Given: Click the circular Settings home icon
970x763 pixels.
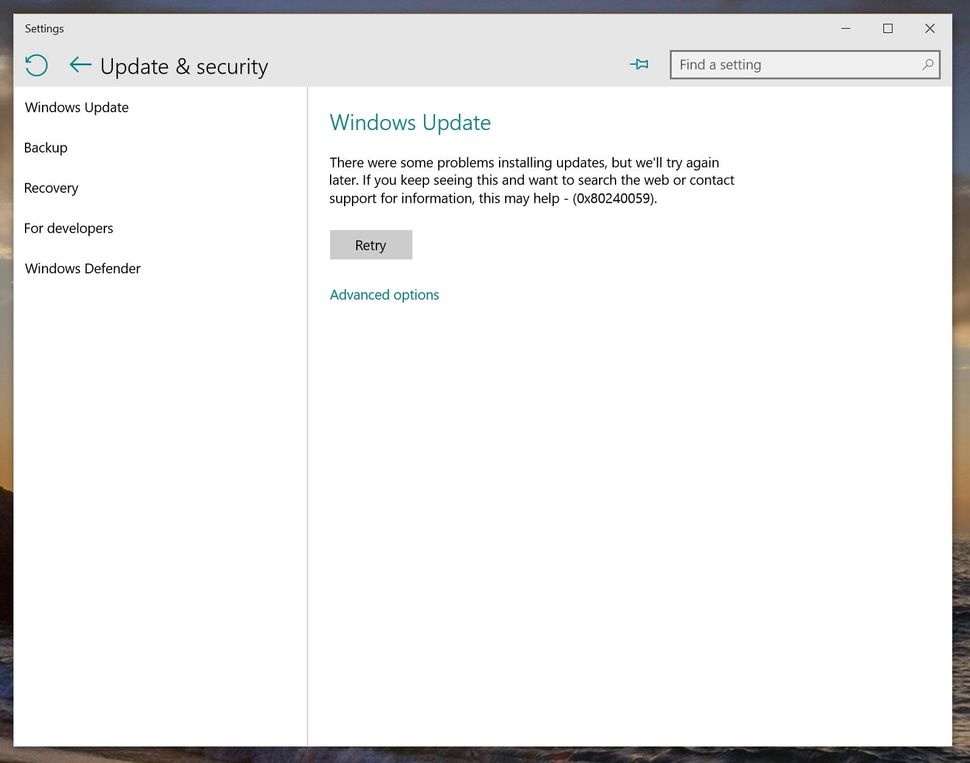Looking at the screenshot, I should tap(36, 64).
